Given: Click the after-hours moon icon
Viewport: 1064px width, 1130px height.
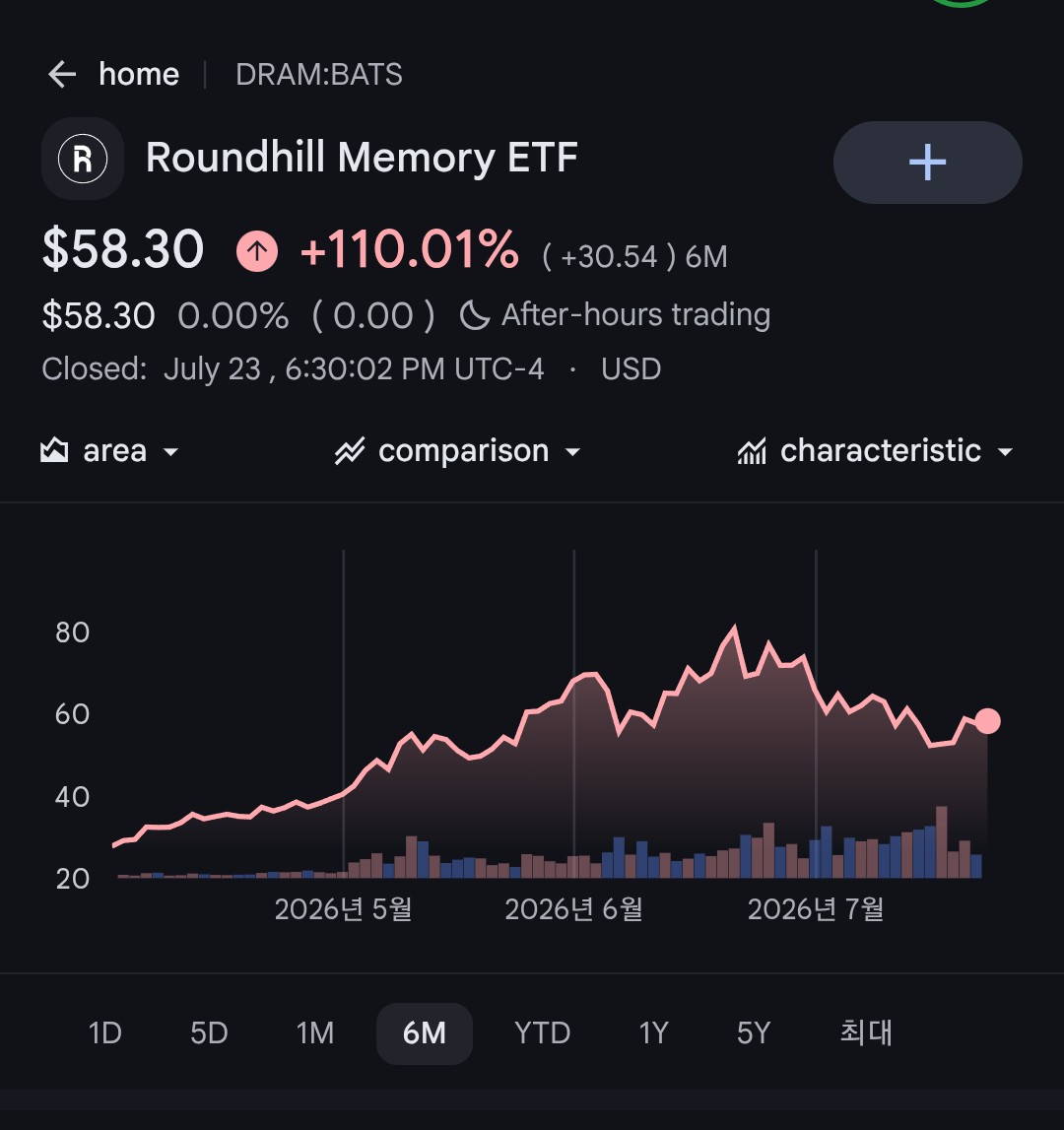Looking at the screenshot, I should point(475,315).
